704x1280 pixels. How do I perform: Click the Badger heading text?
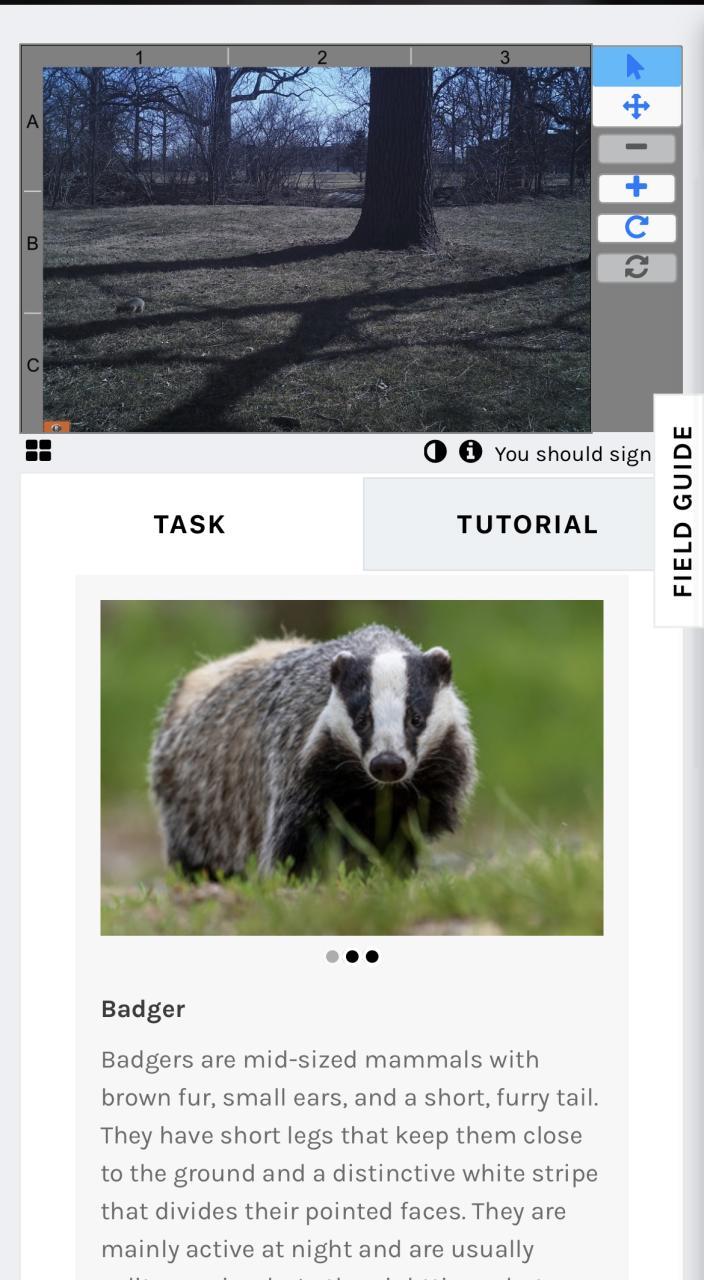143,1009
